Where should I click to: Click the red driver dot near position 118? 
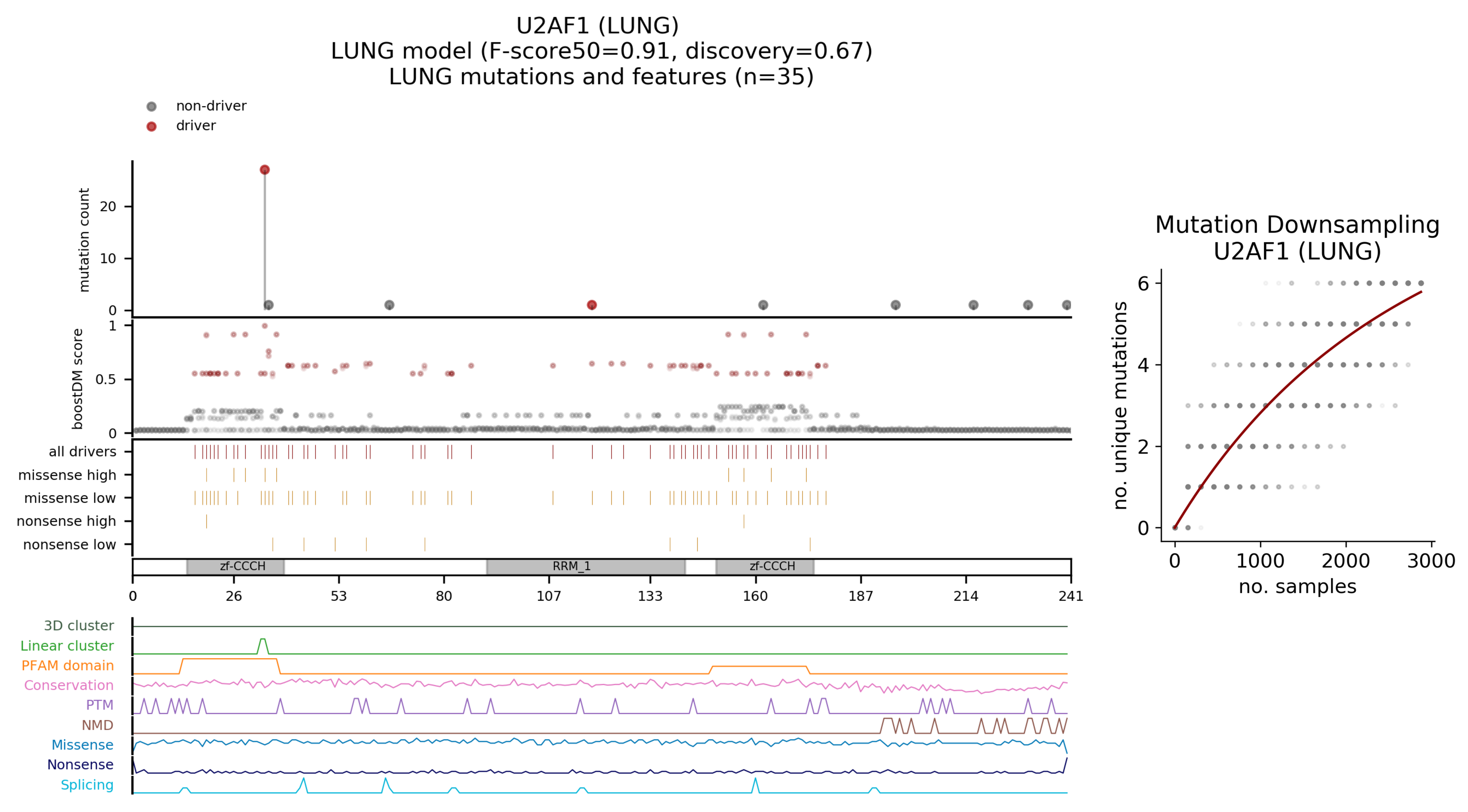click(592, 305)
